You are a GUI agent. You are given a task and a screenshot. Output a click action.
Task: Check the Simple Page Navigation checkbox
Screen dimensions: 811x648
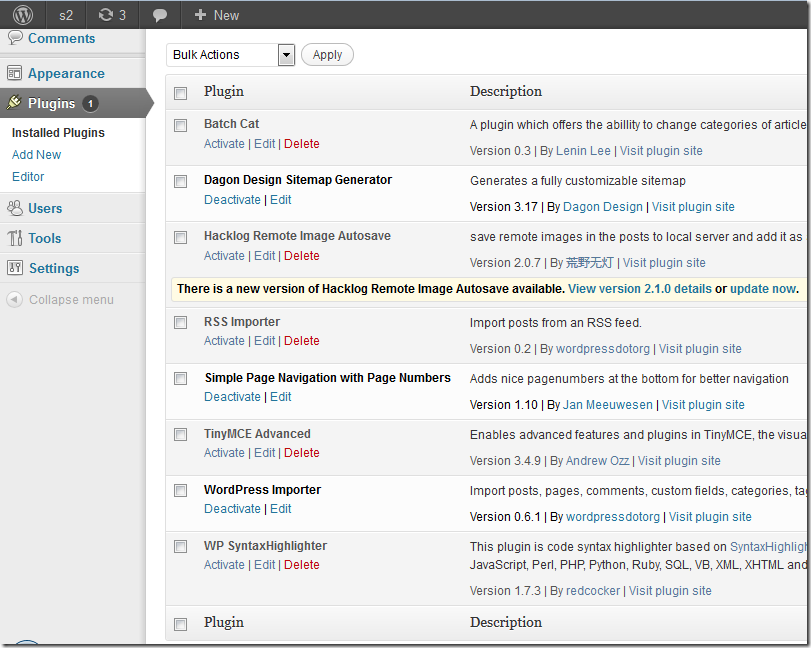coord(181,378)
